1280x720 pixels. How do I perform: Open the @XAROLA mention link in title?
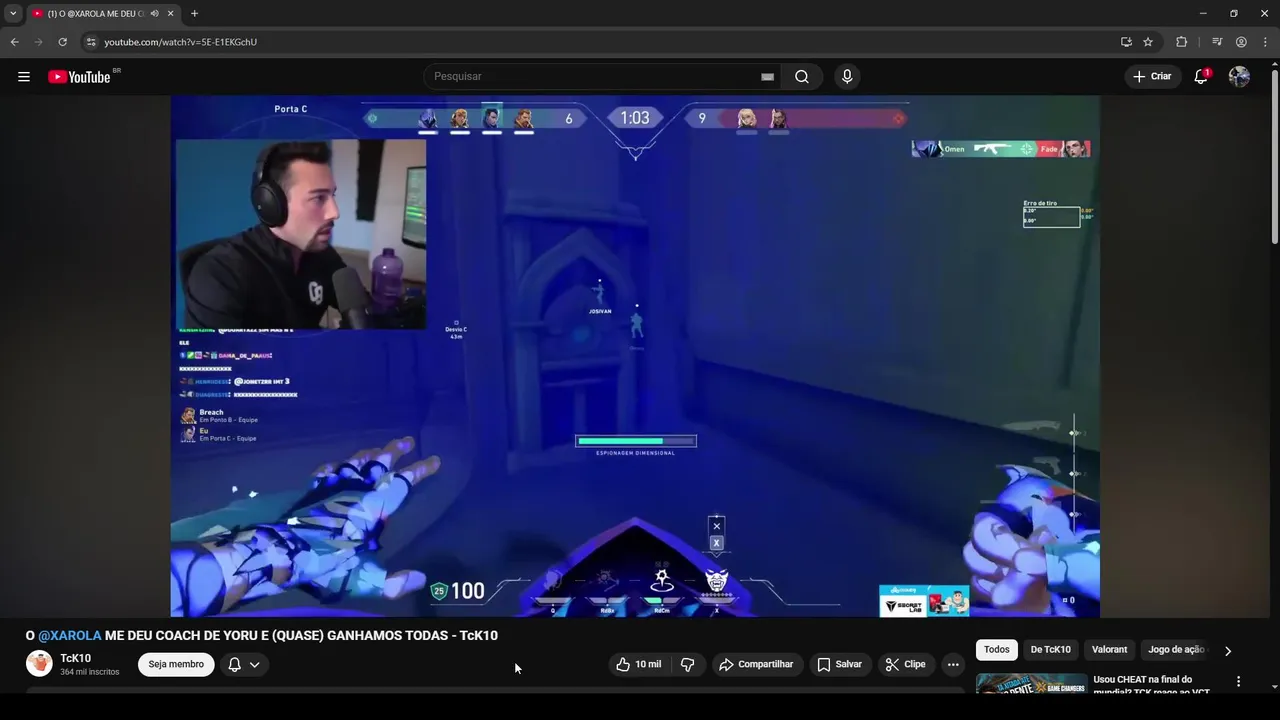point(70,636)
